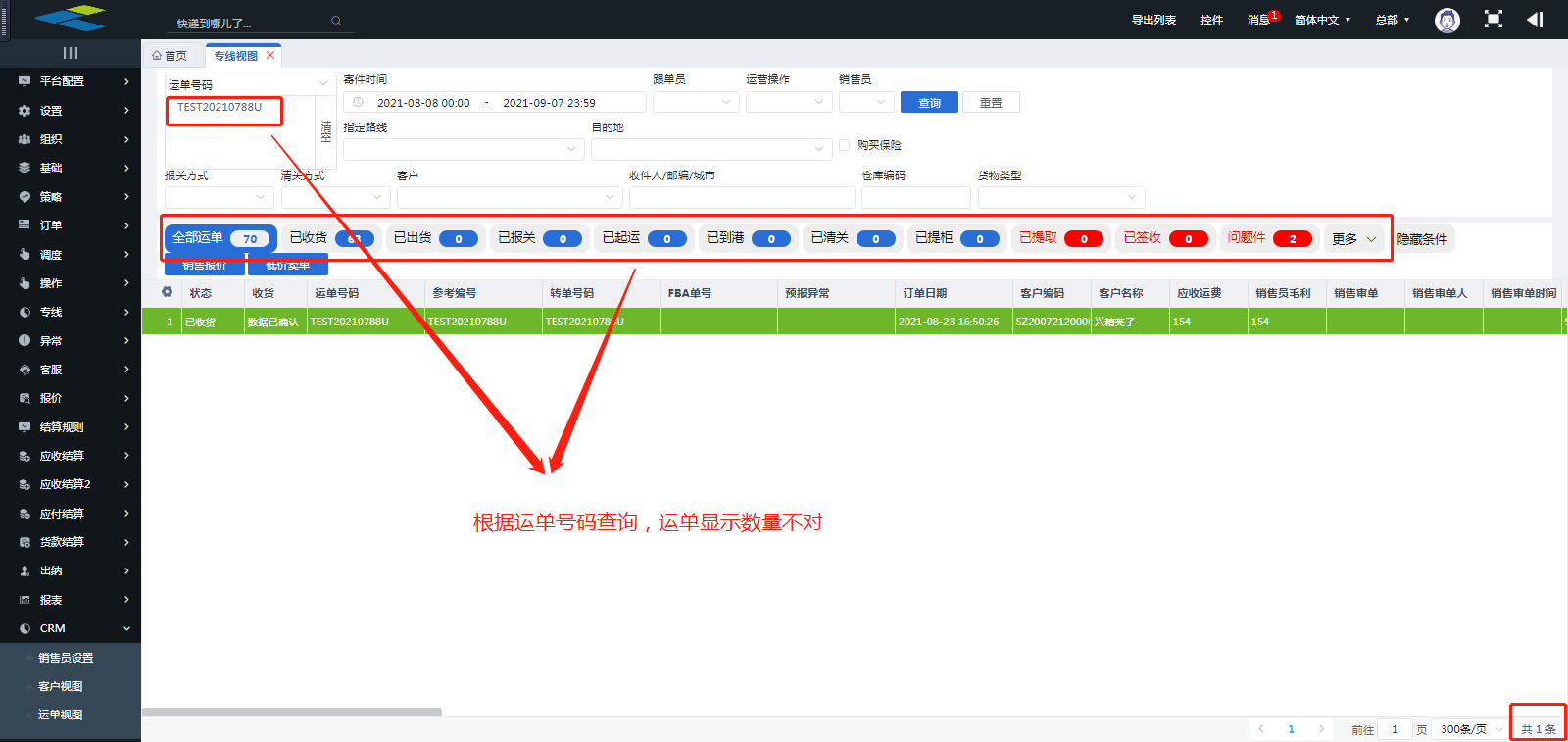Open the 简体中文 language dropdown
Image resolution: width=1568 pixels, height=742 pixels.
pyautogui.click(x=1322, y=20)
